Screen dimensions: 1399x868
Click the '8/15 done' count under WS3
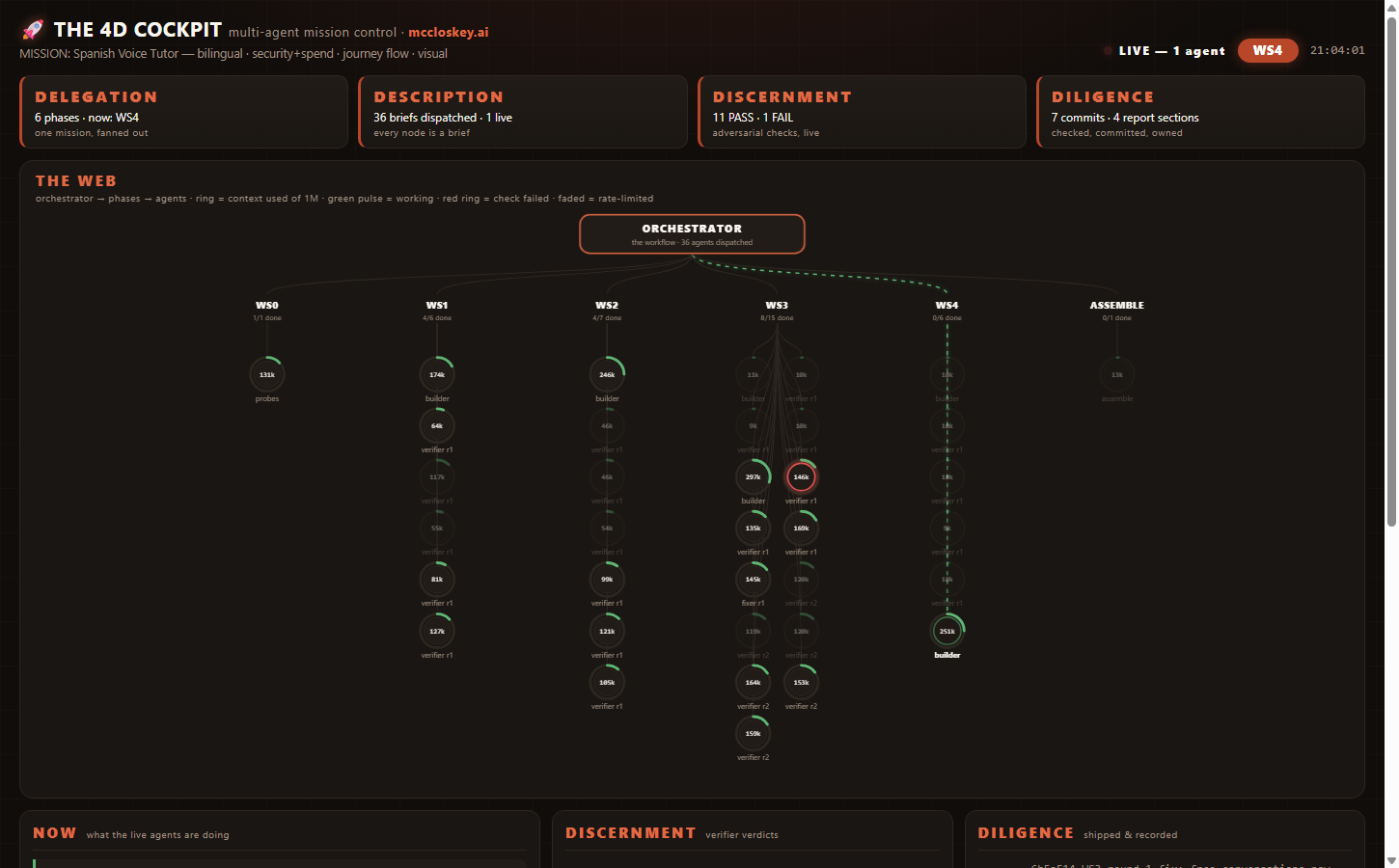777,318
